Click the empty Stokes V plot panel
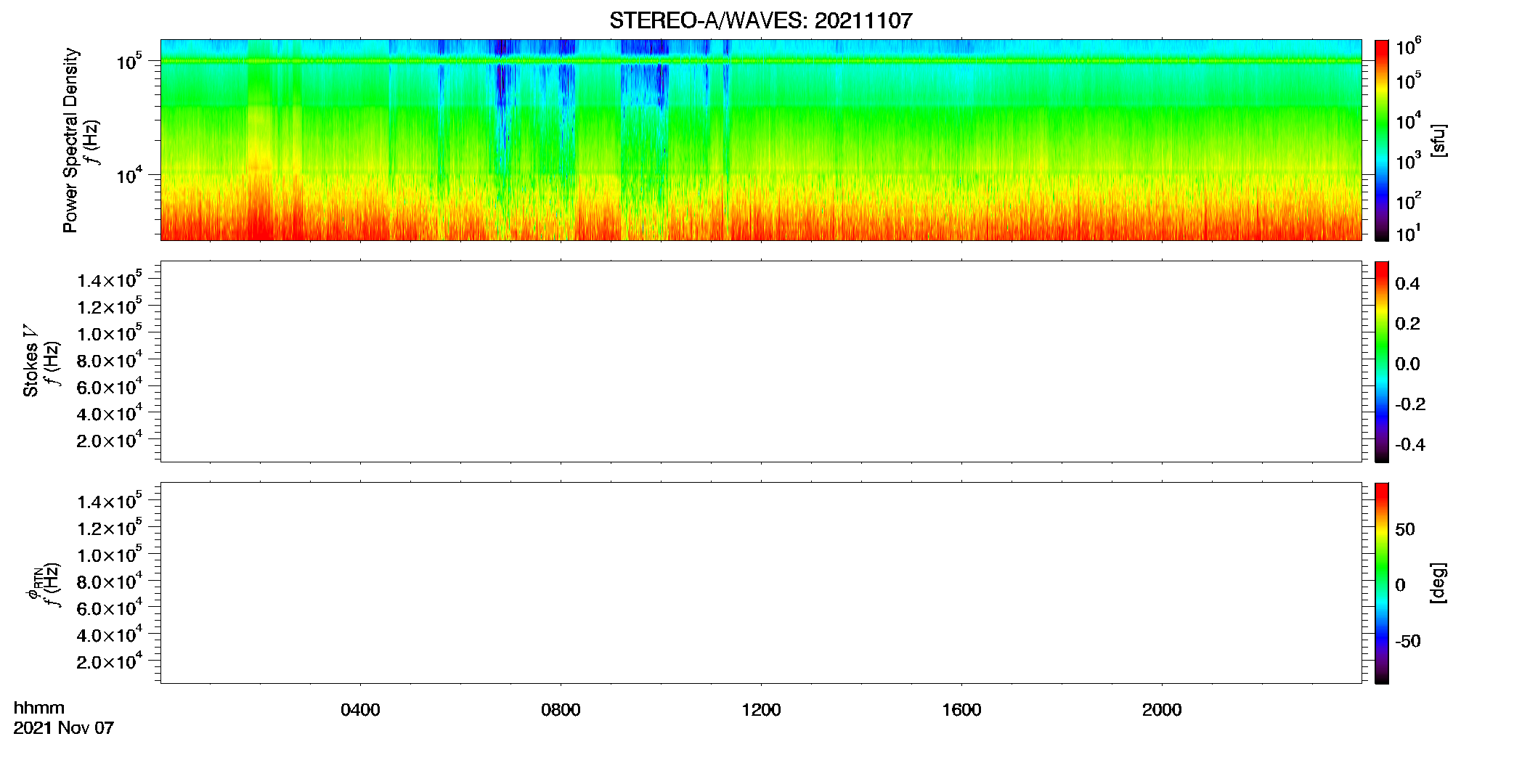The height and width of the screenshot is (784, 1522). point(761,362)
